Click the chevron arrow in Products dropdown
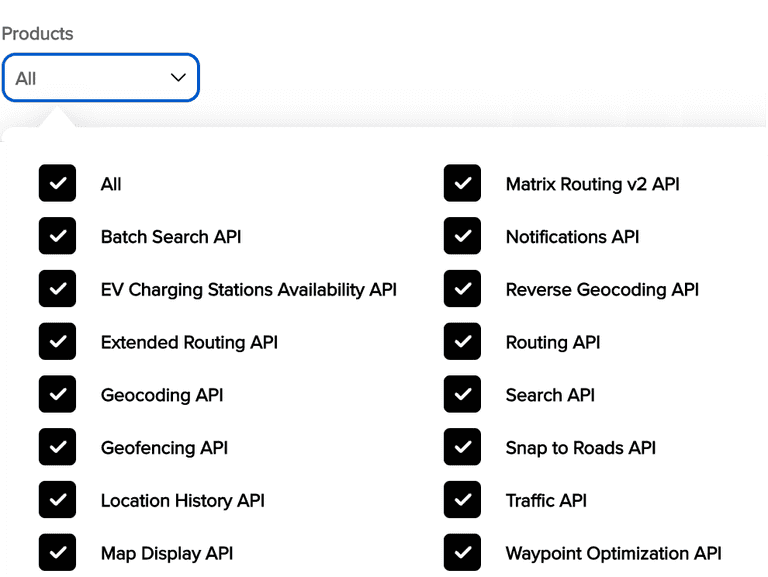 pos(178,78)
